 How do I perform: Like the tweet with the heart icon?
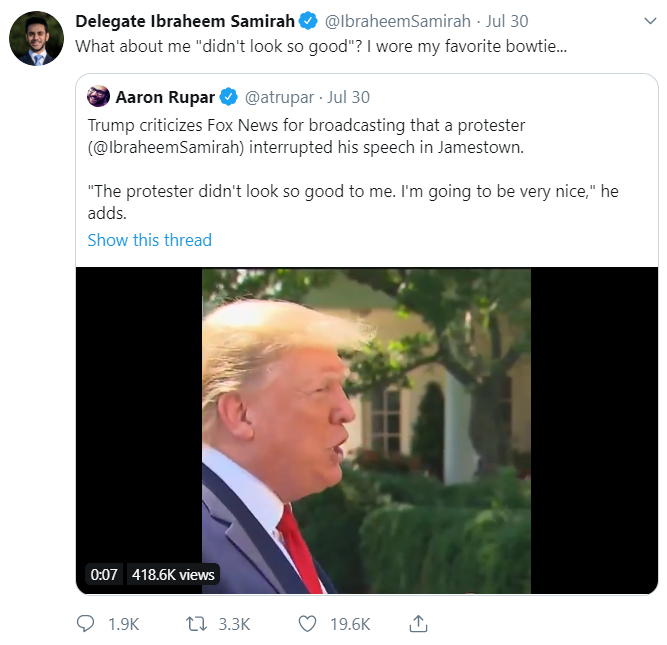(307, 624)
